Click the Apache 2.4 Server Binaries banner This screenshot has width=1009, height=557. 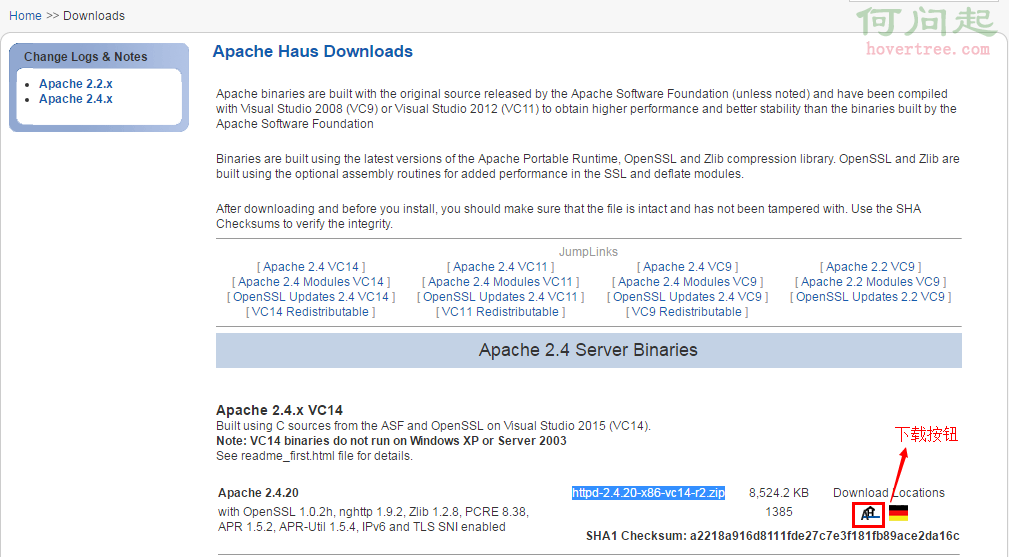pyautogui.click(x=588, y=350)
